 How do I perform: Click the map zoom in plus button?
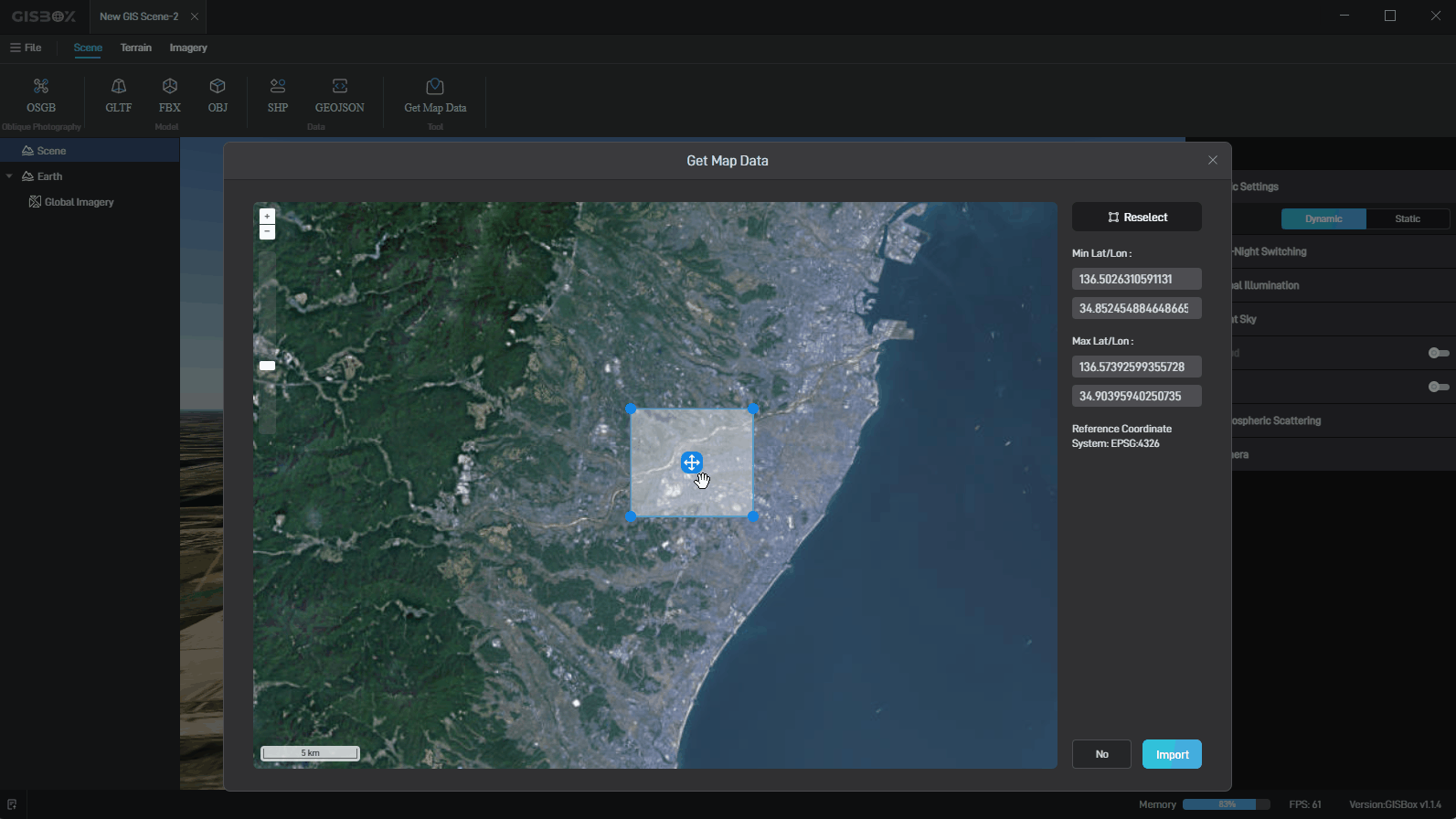(267, 217)
